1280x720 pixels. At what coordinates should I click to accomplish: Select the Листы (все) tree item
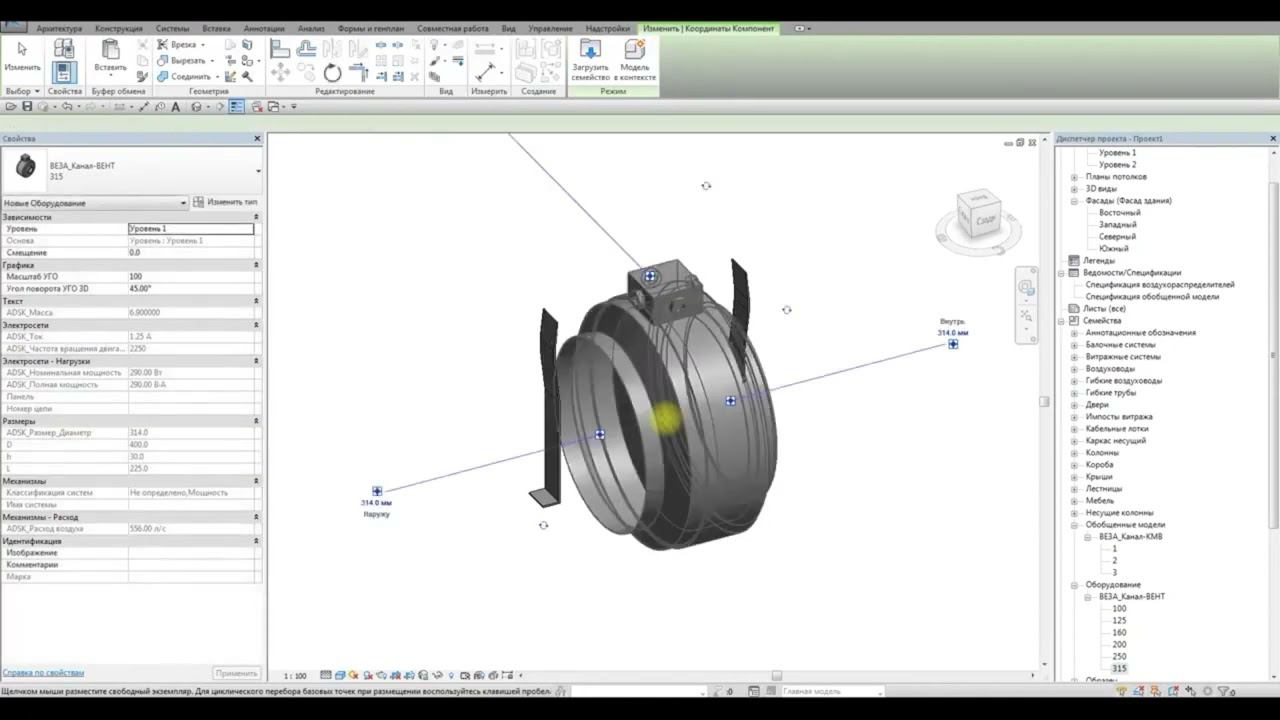click(1104, 309)
